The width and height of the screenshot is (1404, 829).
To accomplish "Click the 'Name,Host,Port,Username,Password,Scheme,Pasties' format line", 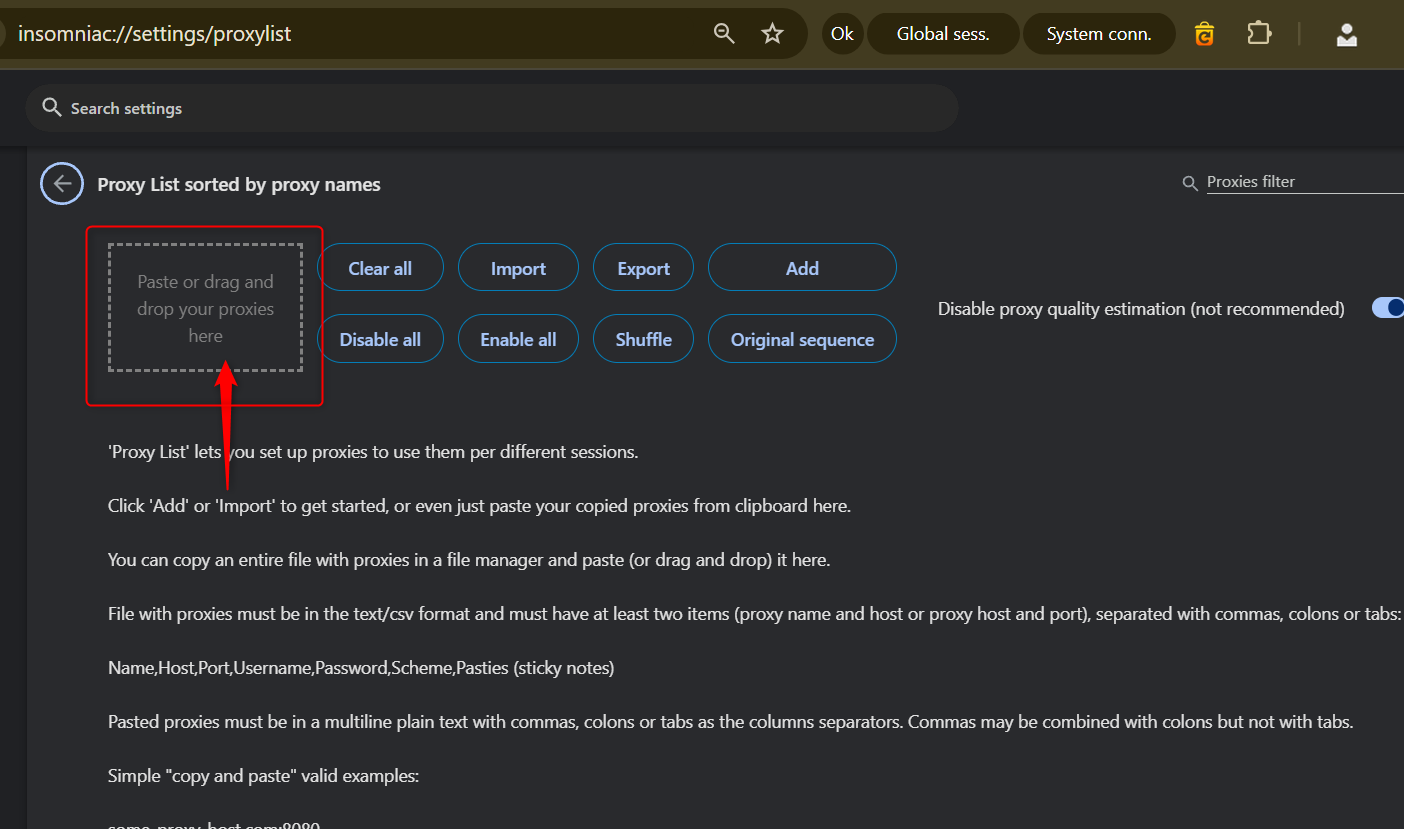I will 361,667.
